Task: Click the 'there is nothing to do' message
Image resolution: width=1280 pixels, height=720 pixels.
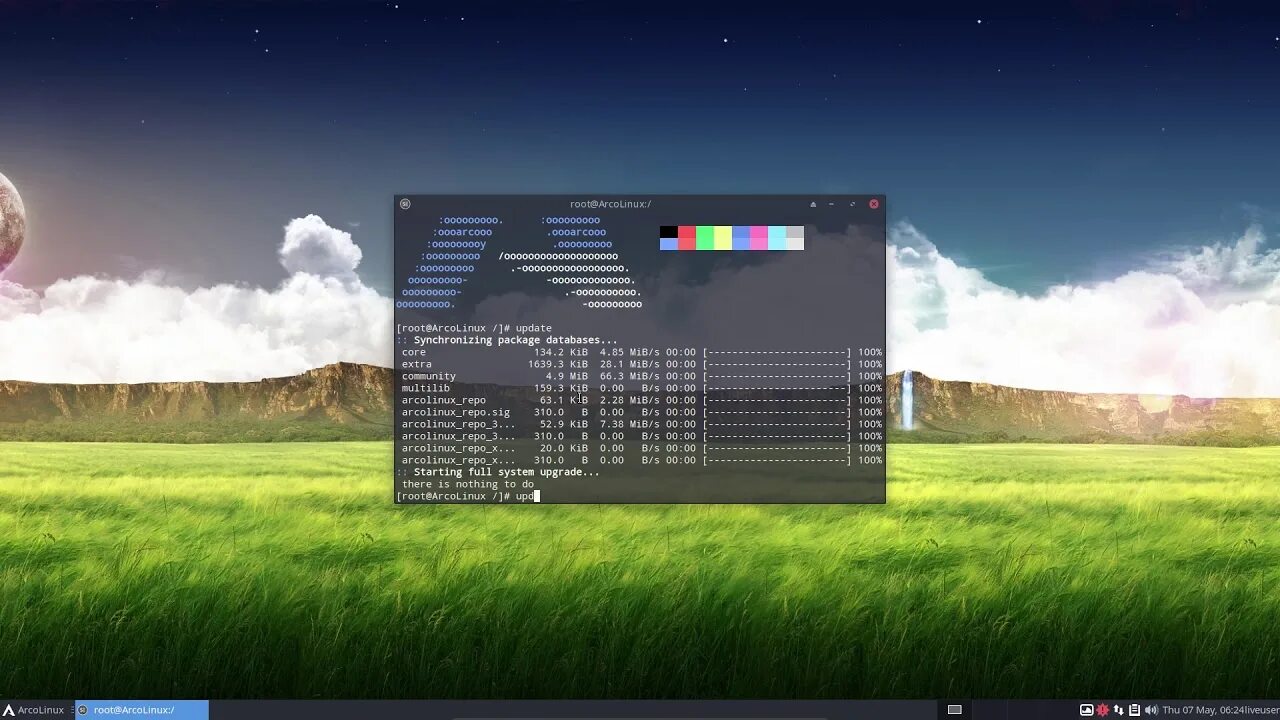Action: (x=468, y=484)
